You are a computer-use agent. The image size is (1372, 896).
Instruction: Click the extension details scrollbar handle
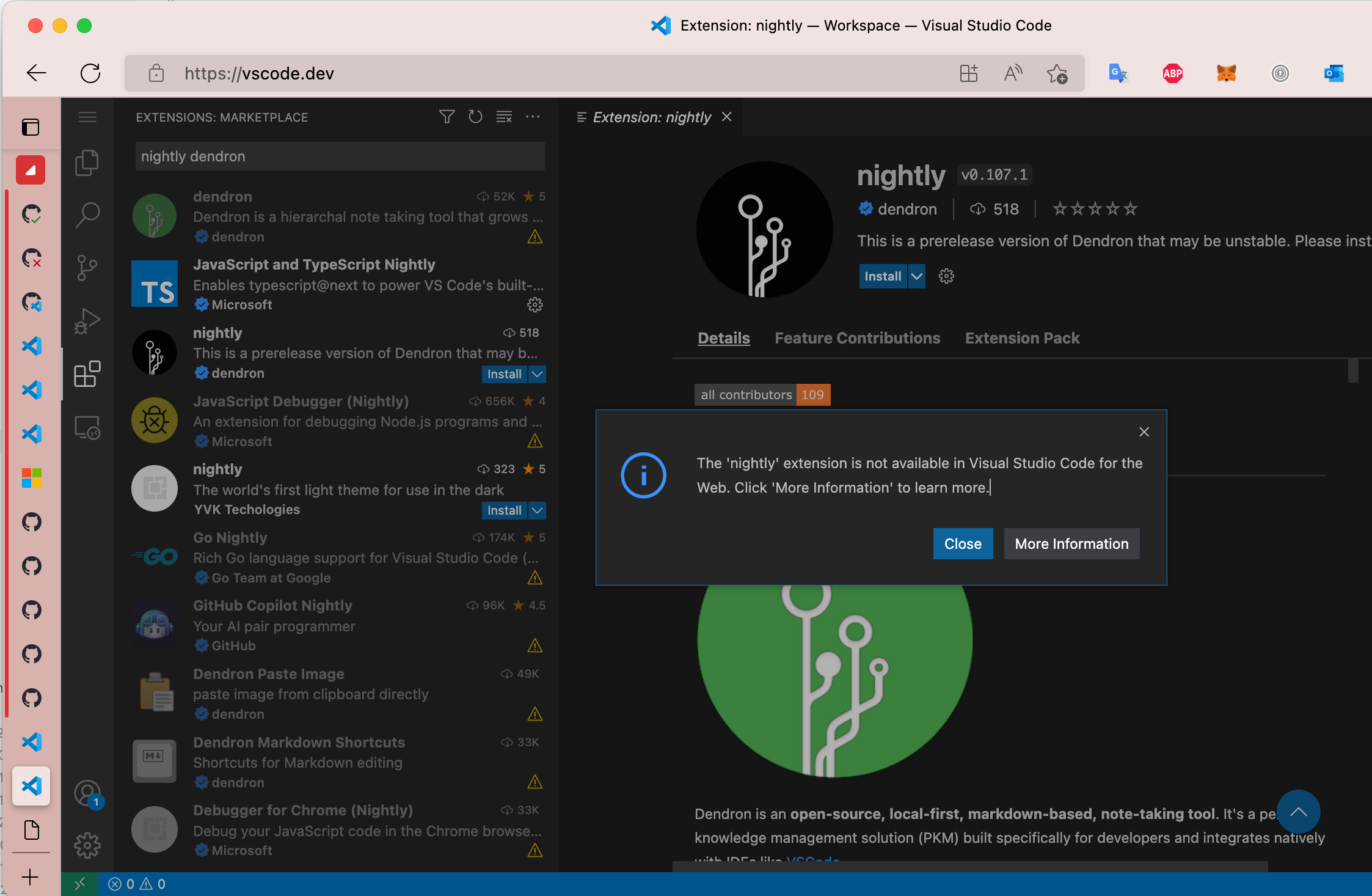[x=1353, y=370]
